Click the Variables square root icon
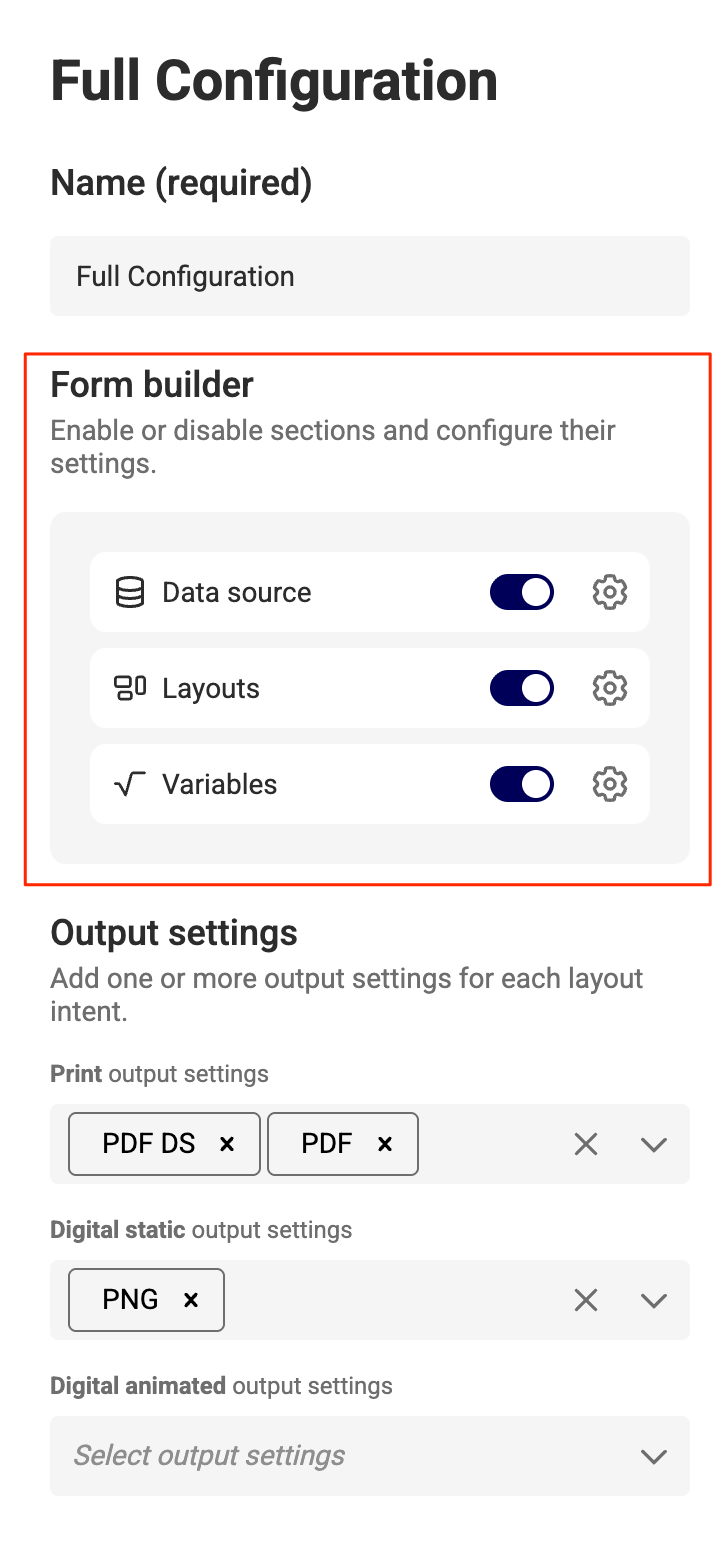This screenshot has height=1548, width=728. tap(130, 785)
